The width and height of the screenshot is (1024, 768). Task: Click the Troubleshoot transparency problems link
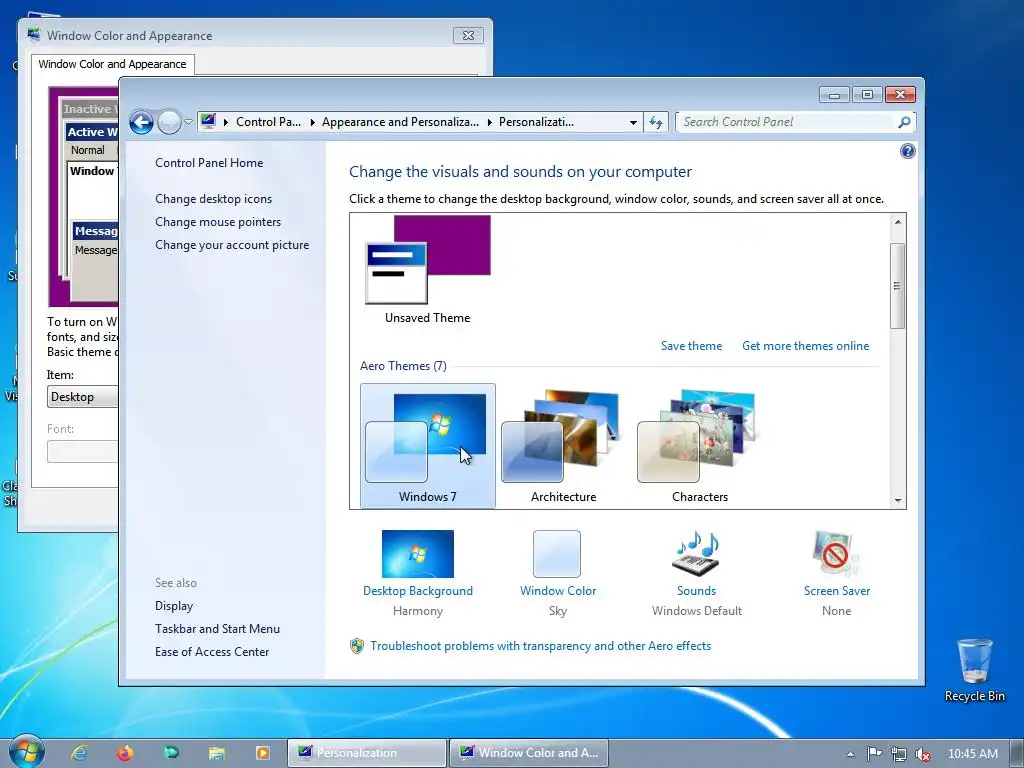541,646
